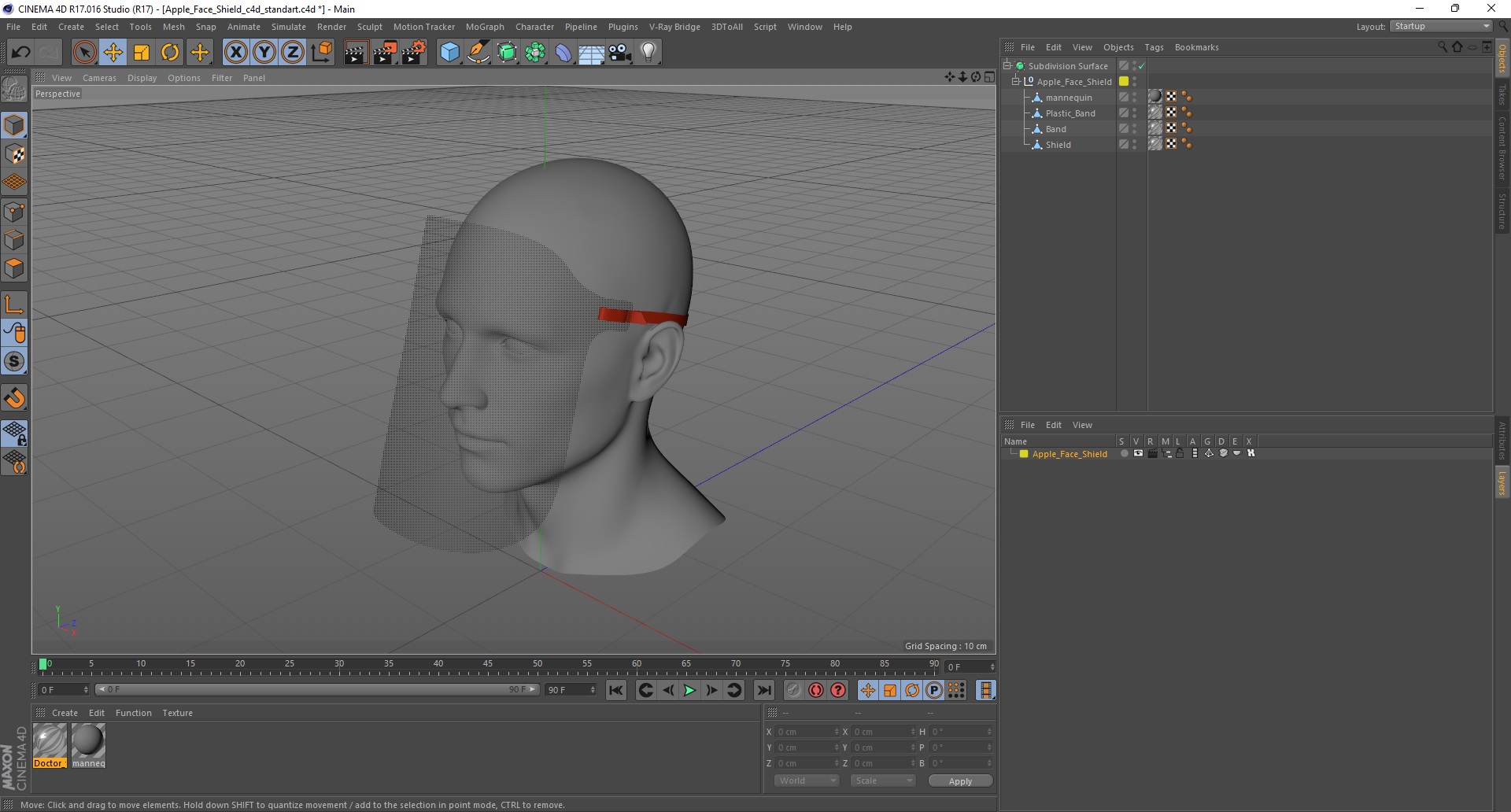Toggle X axis lock
Image resolution: width=1511 pixels, height=812 pixels.
pyautogui.click(x=235, y=53)
